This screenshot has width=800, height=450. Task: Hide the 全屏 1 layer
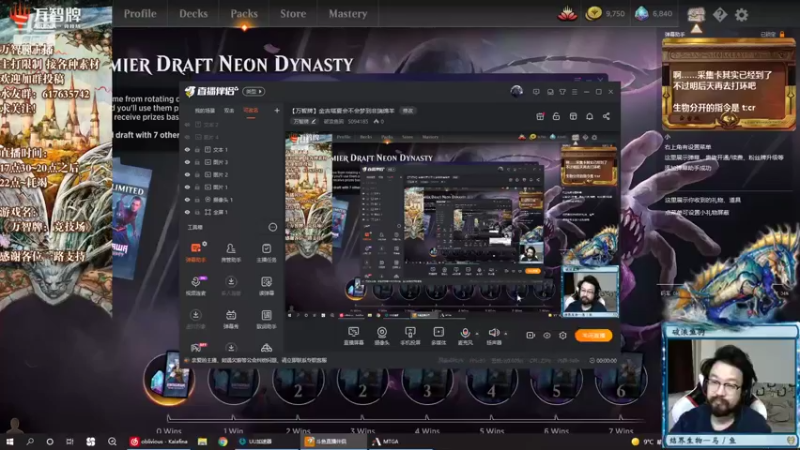[x=187, y=212]
